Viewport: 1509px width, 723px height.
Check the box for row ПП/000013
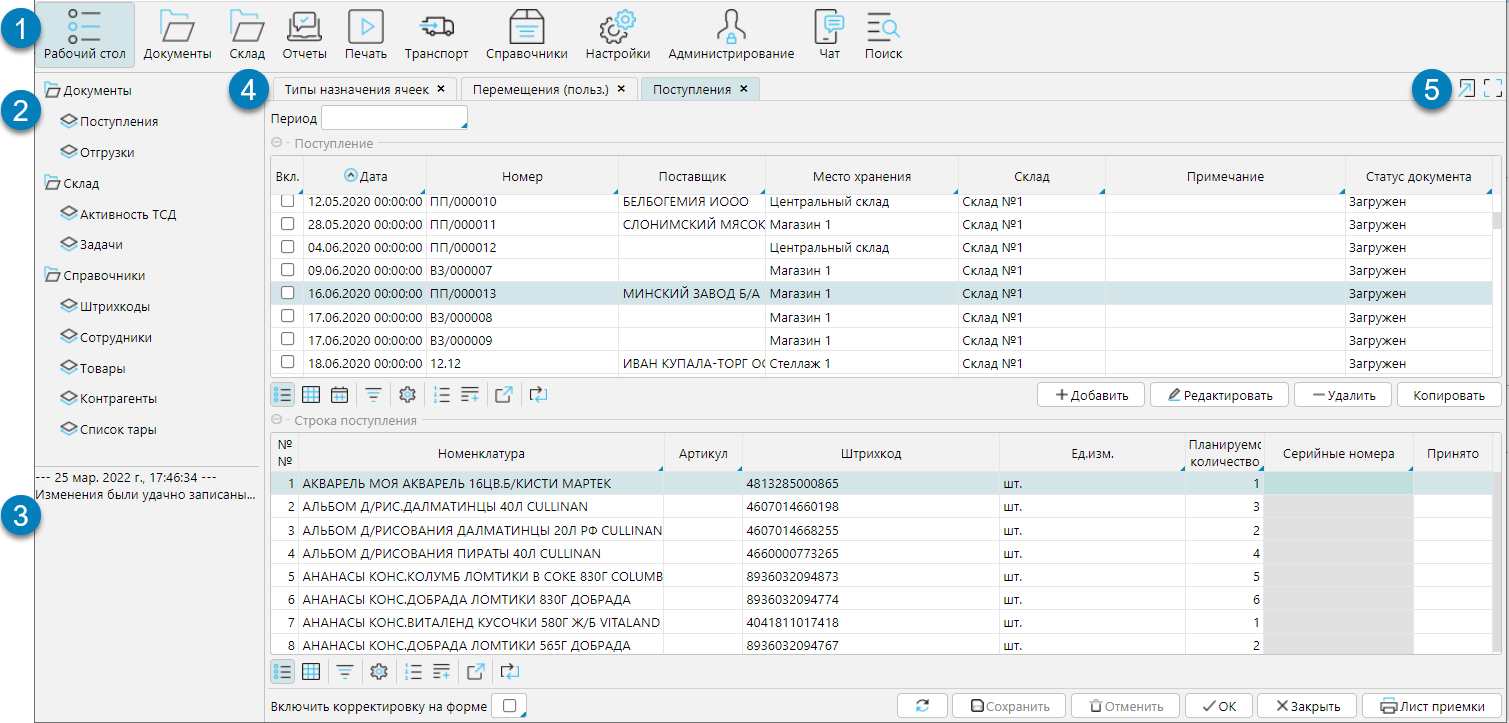point(288,294)
